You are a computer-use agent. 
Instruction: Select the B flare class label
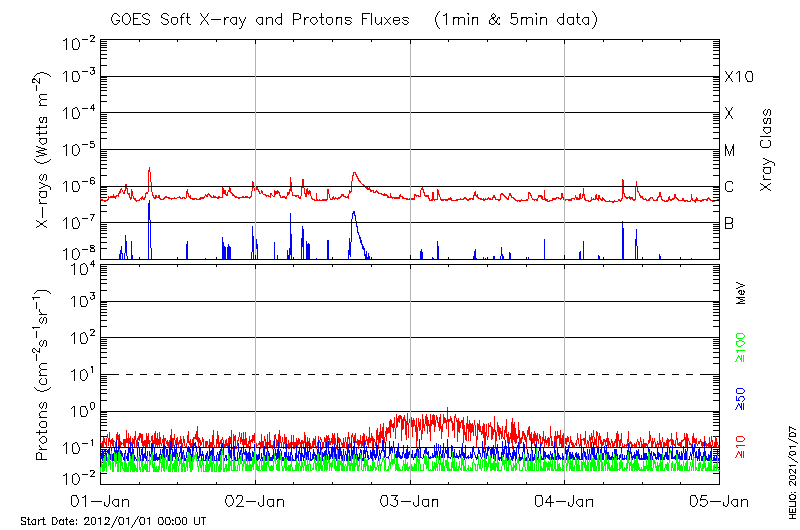tap(729, 223)
